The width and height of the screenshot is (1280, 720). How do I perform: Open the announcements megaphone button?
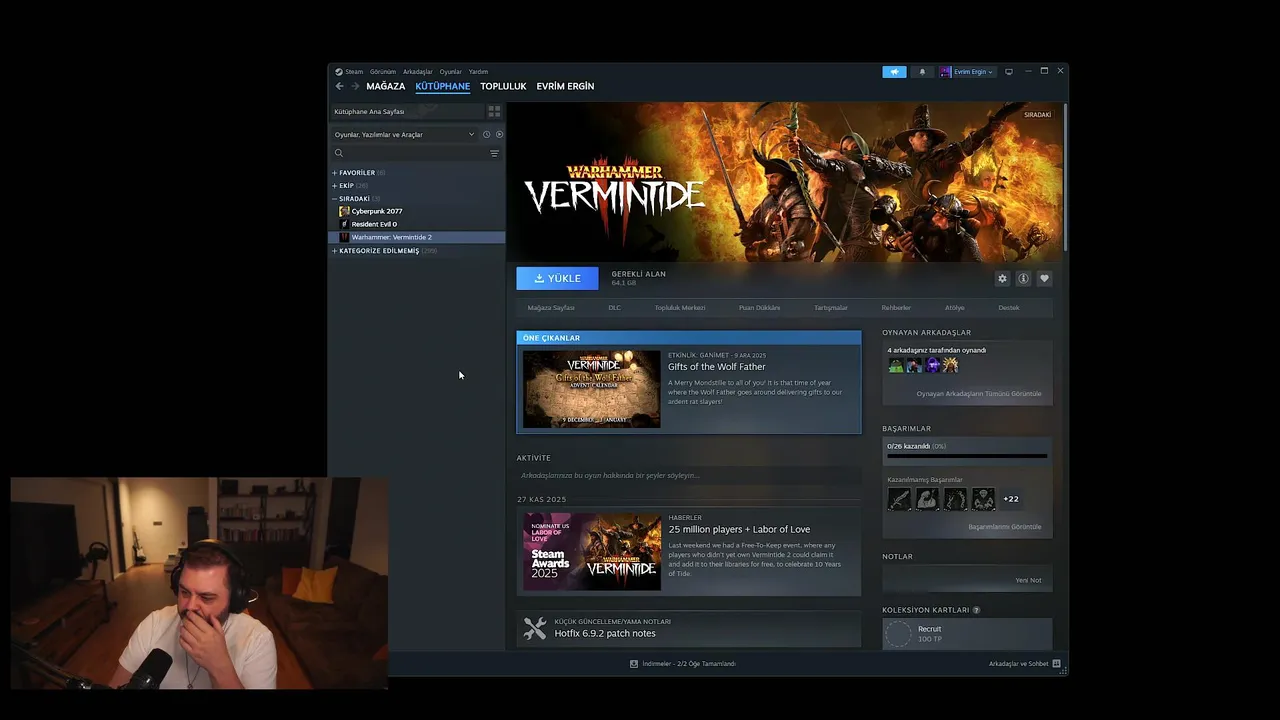click(894, 72)
